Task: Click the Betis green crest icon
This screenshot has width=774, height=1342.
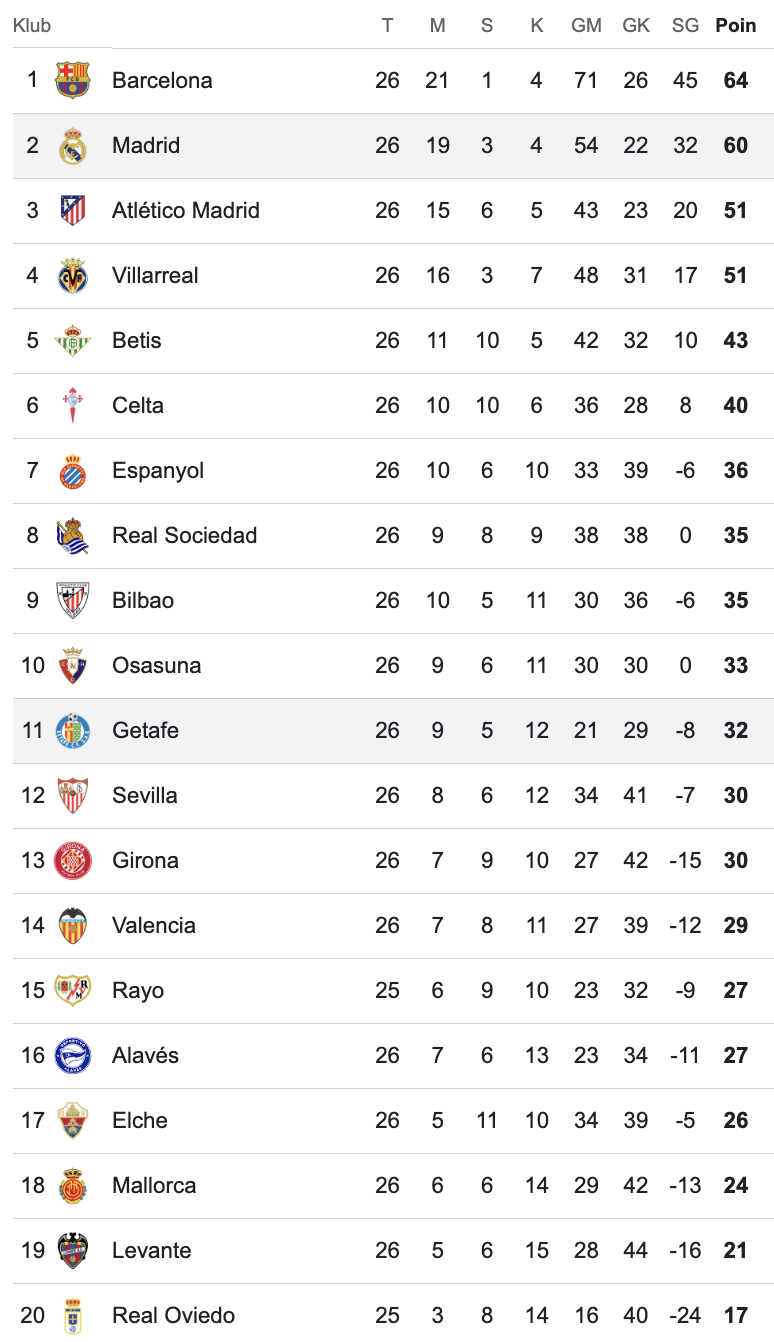Action: (72, 341)
